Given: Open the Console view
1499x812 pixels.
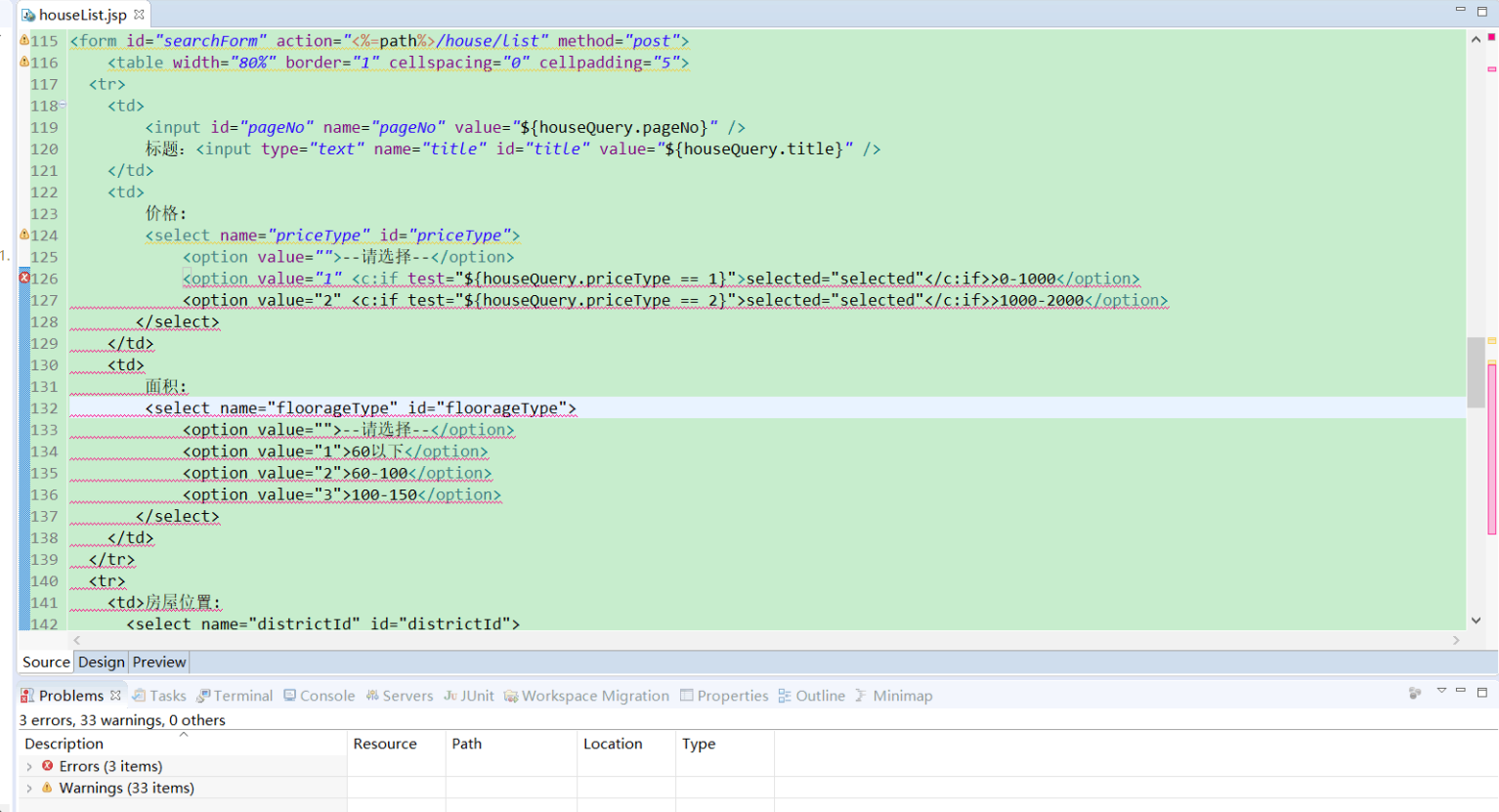Looking at the screenshot, I should (320, 696).
